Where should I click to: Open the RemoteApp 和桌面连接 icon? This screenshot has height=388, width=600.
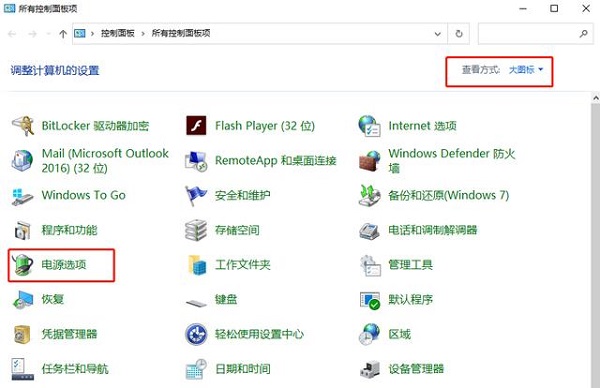[x=196, y=160]
